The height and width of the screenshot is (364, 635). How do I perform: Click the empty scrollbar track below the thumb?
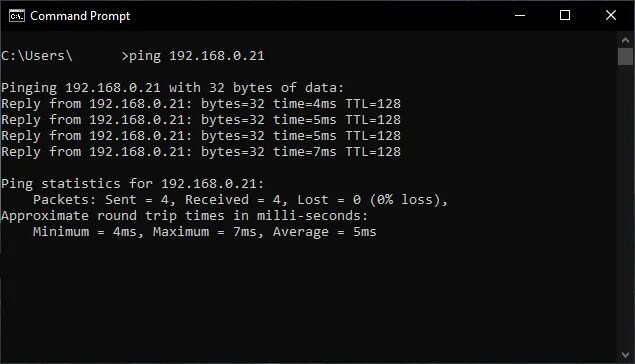pos(625,206)
